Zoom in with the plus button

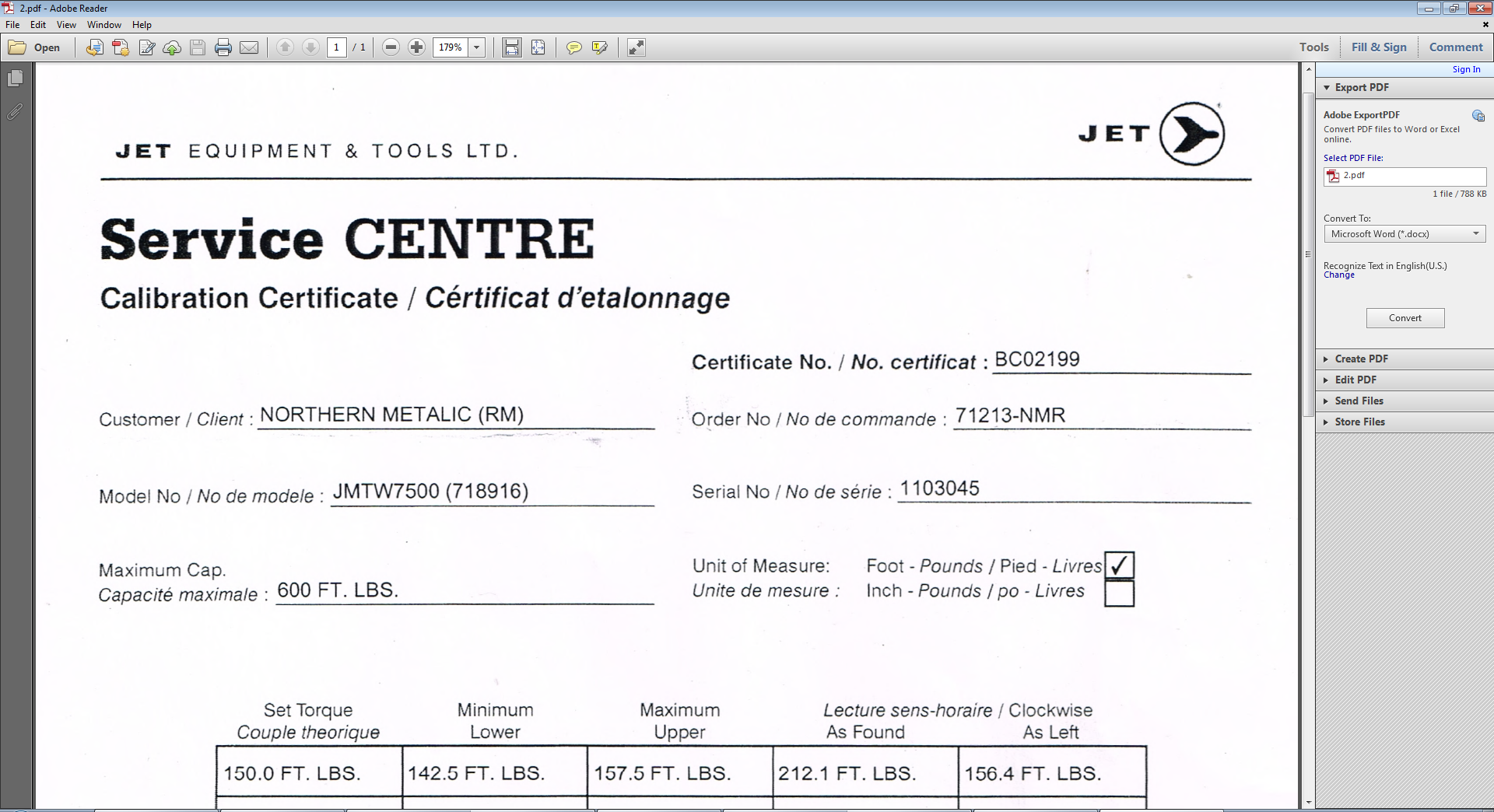pyautogui.click(x=417, y=47)
